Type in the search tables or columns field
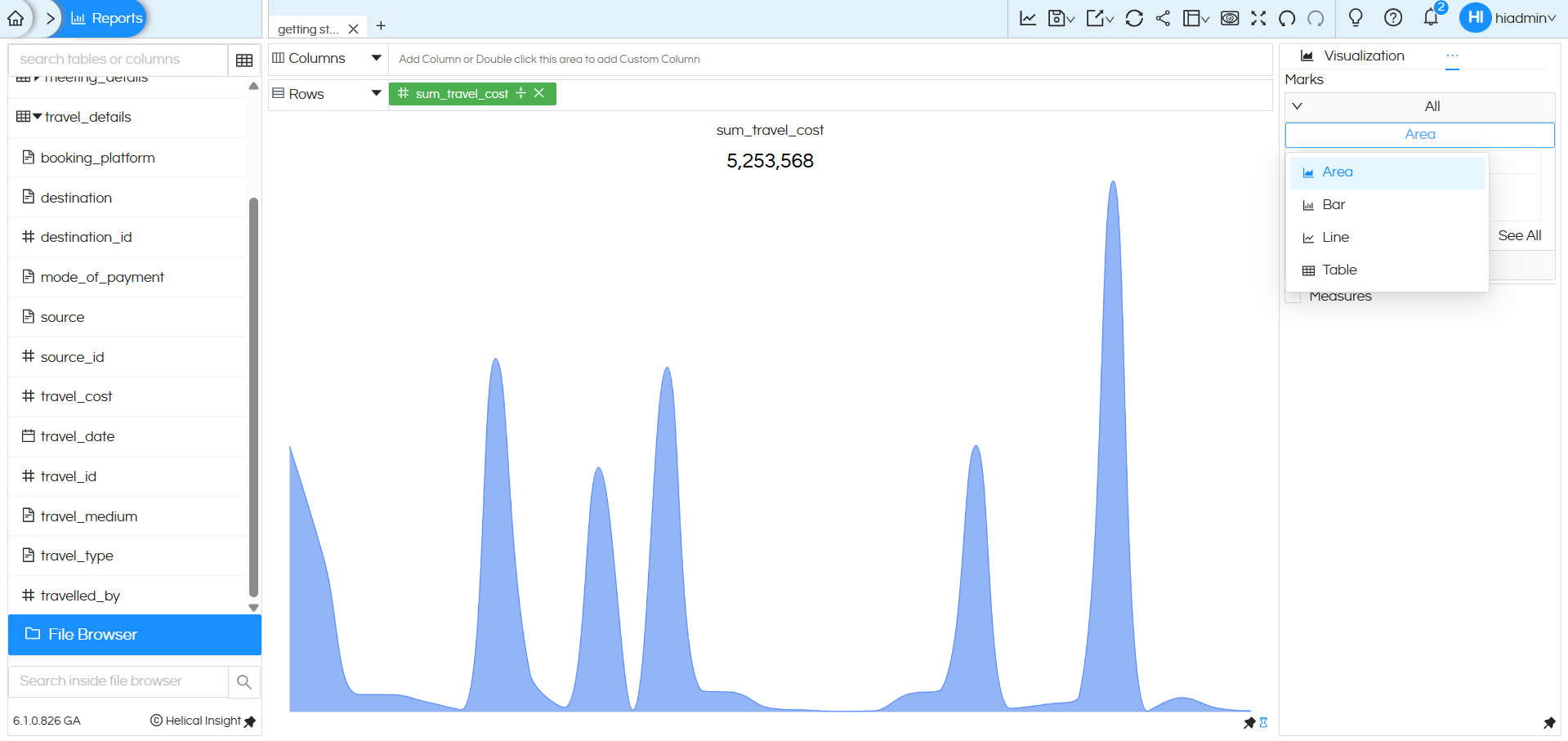This screenshot has width=1568, height=741. pyautogui.click(x=114, y=59)
